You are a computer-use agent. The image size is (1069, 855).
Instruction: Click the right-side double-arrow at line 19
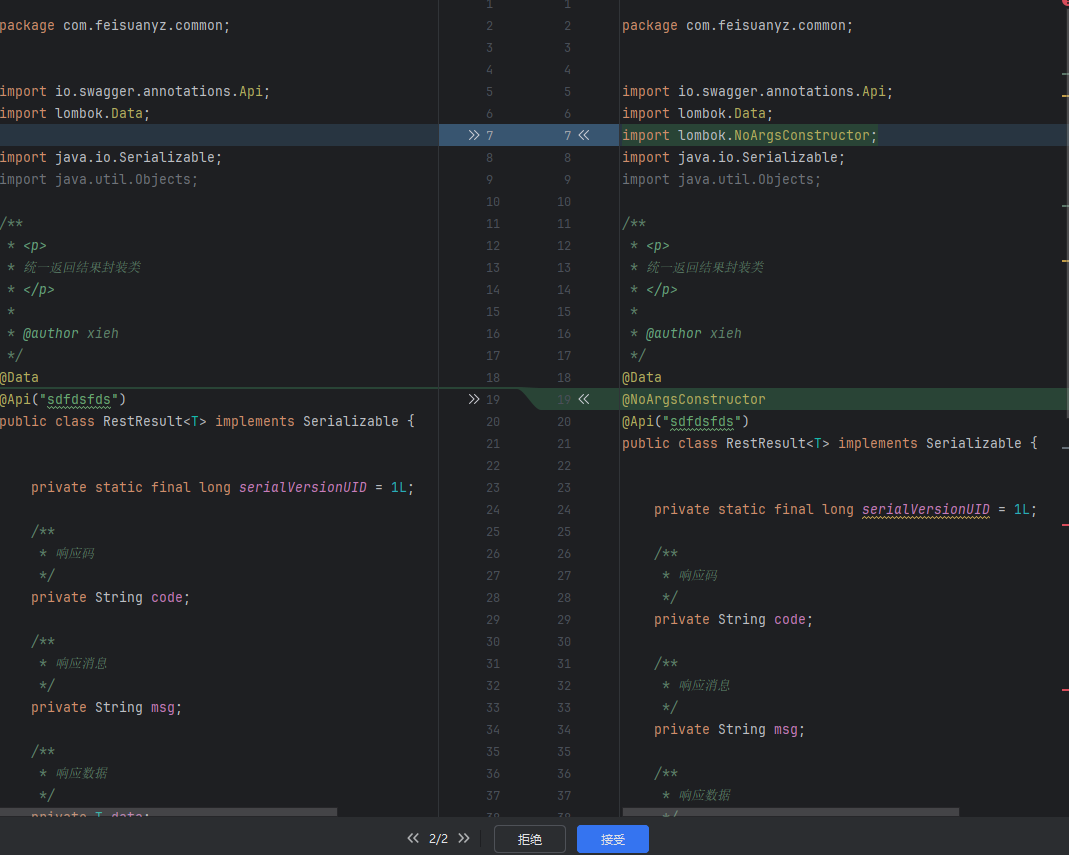[584, 399]
